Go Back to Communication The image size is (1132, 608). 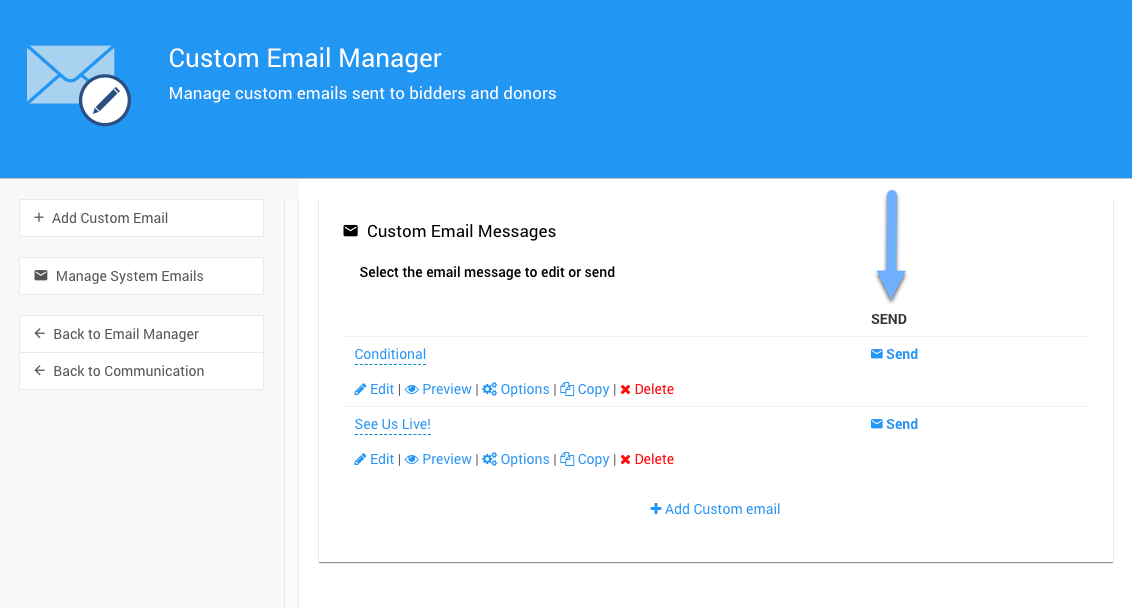point(141,371)
